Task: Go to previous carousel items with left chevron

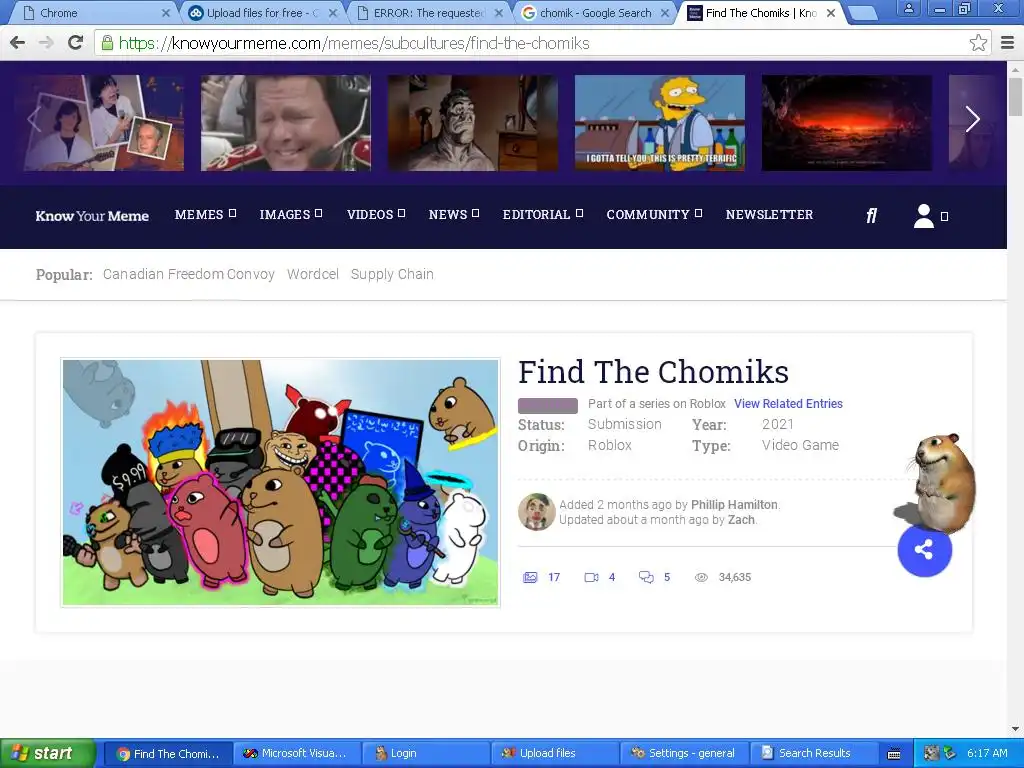Action: [x=34, y=119]
